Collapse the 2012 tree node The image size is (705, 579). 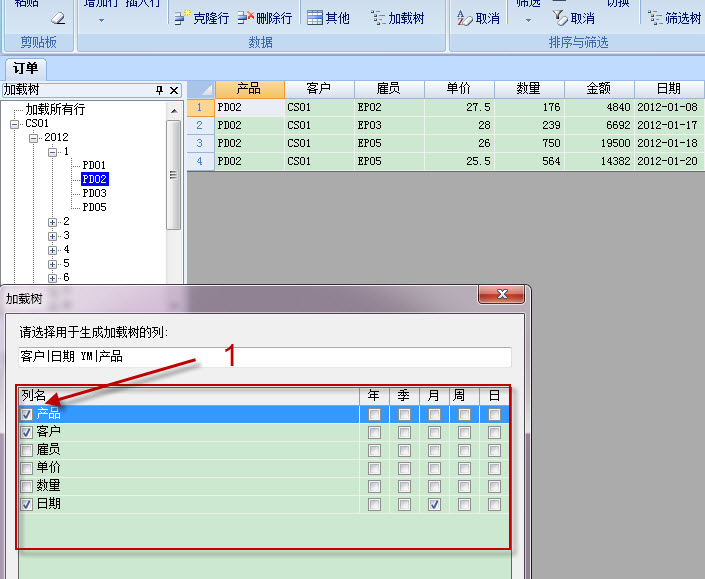(x=34, y=138)
